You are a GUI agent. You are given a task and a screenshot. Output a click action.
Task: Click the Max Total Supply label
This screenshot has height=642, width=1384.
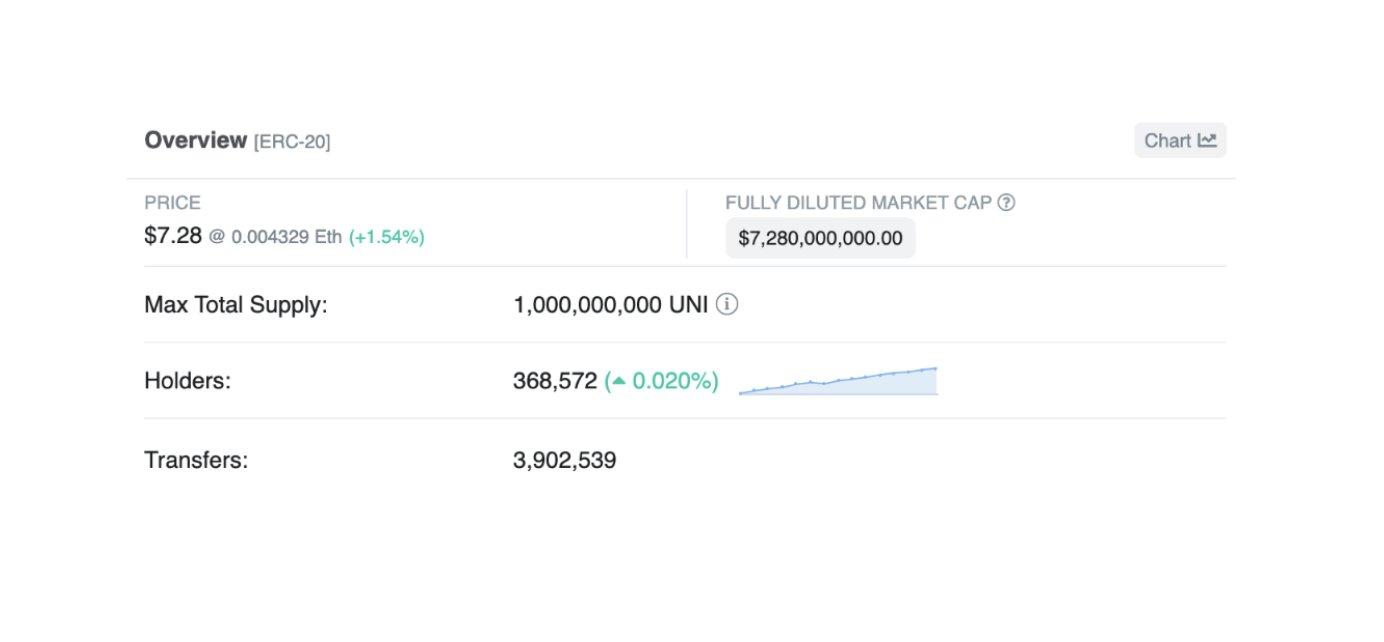click(x=236, y=304)
